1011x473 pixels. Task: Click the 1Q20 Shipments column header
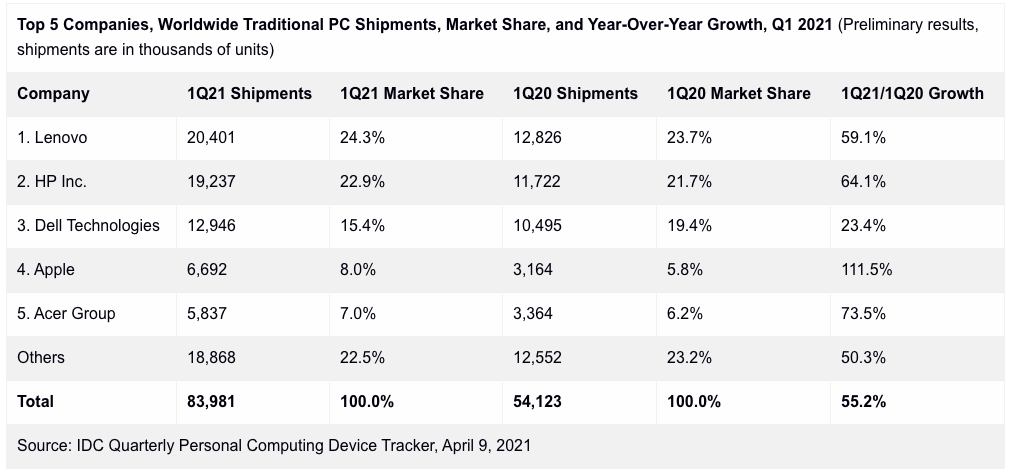click(575, 94)
